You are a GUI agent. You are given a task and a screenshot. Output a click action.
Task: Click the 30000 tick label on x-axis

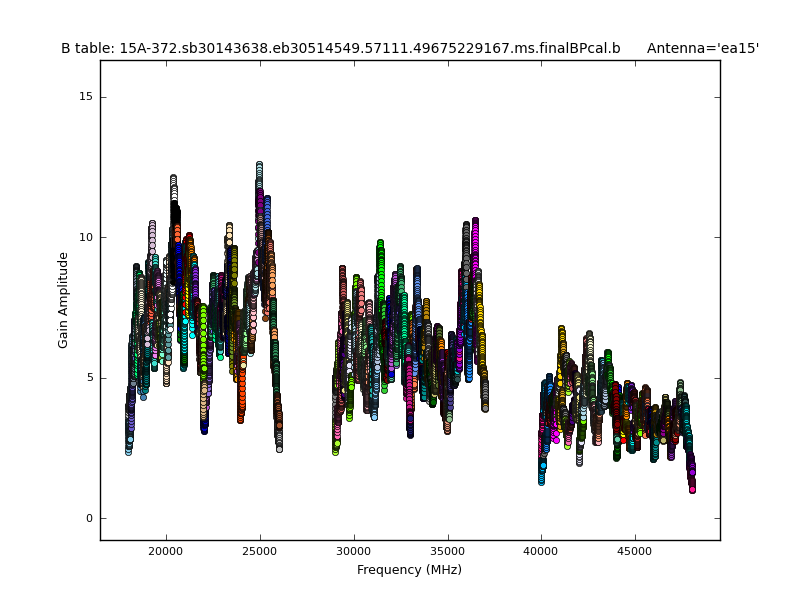tap(353, 551)
